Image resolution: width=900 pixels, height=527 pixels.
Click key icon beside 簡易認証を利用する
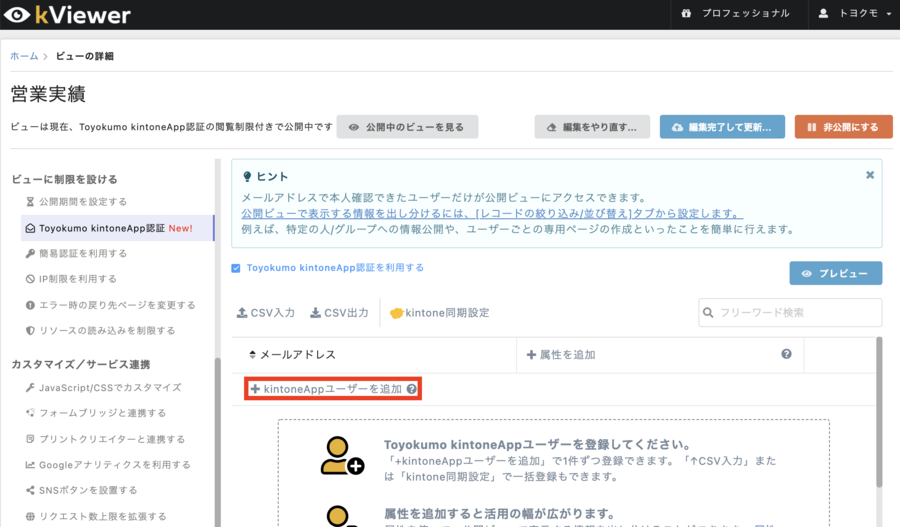(30, 253)
